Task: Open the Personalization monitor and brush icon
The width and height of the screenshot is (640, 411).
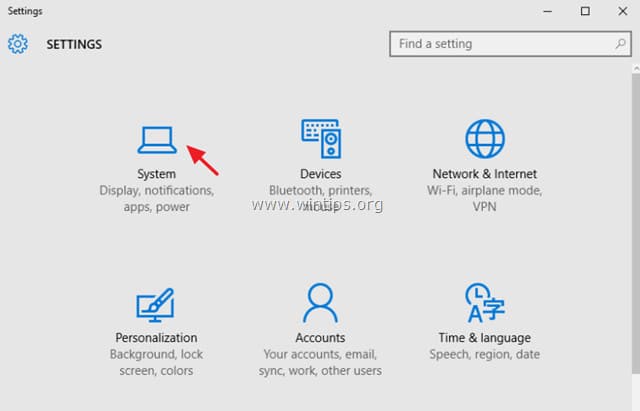Action: pos(156,305)
